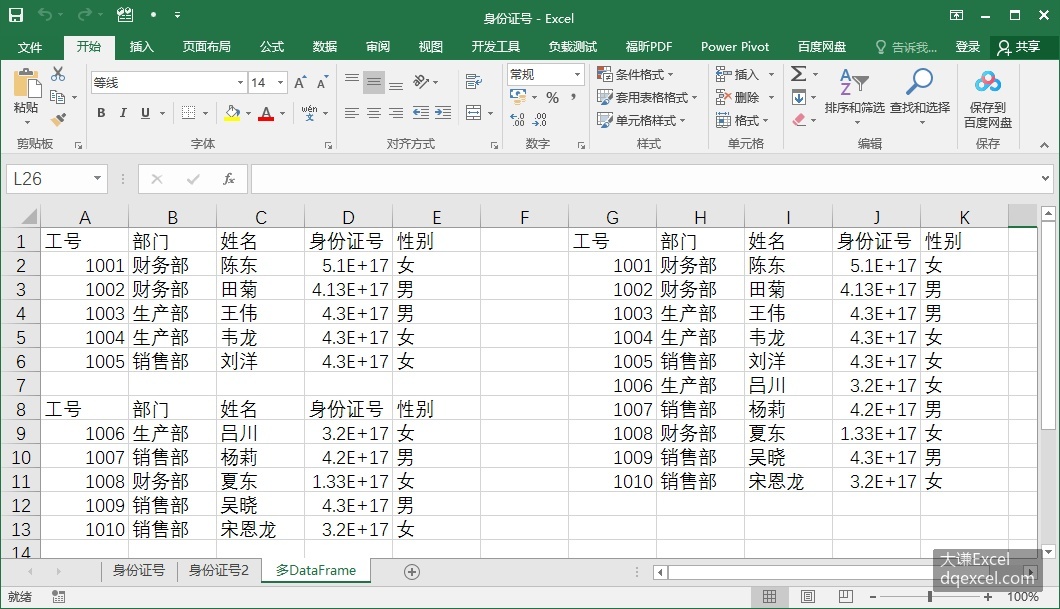Open the font name dropdown 等线
The width and height of the screenshot is (1060, 609).
[240, 82]
